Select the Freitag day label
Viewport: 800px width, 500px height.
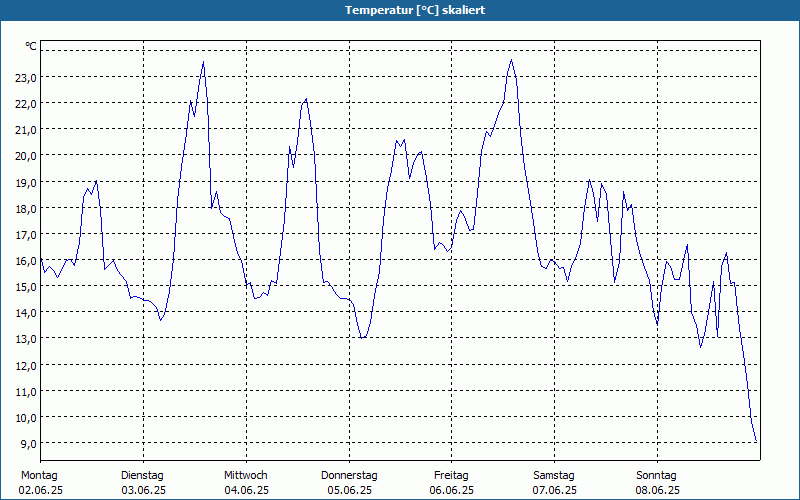point(452,475)
